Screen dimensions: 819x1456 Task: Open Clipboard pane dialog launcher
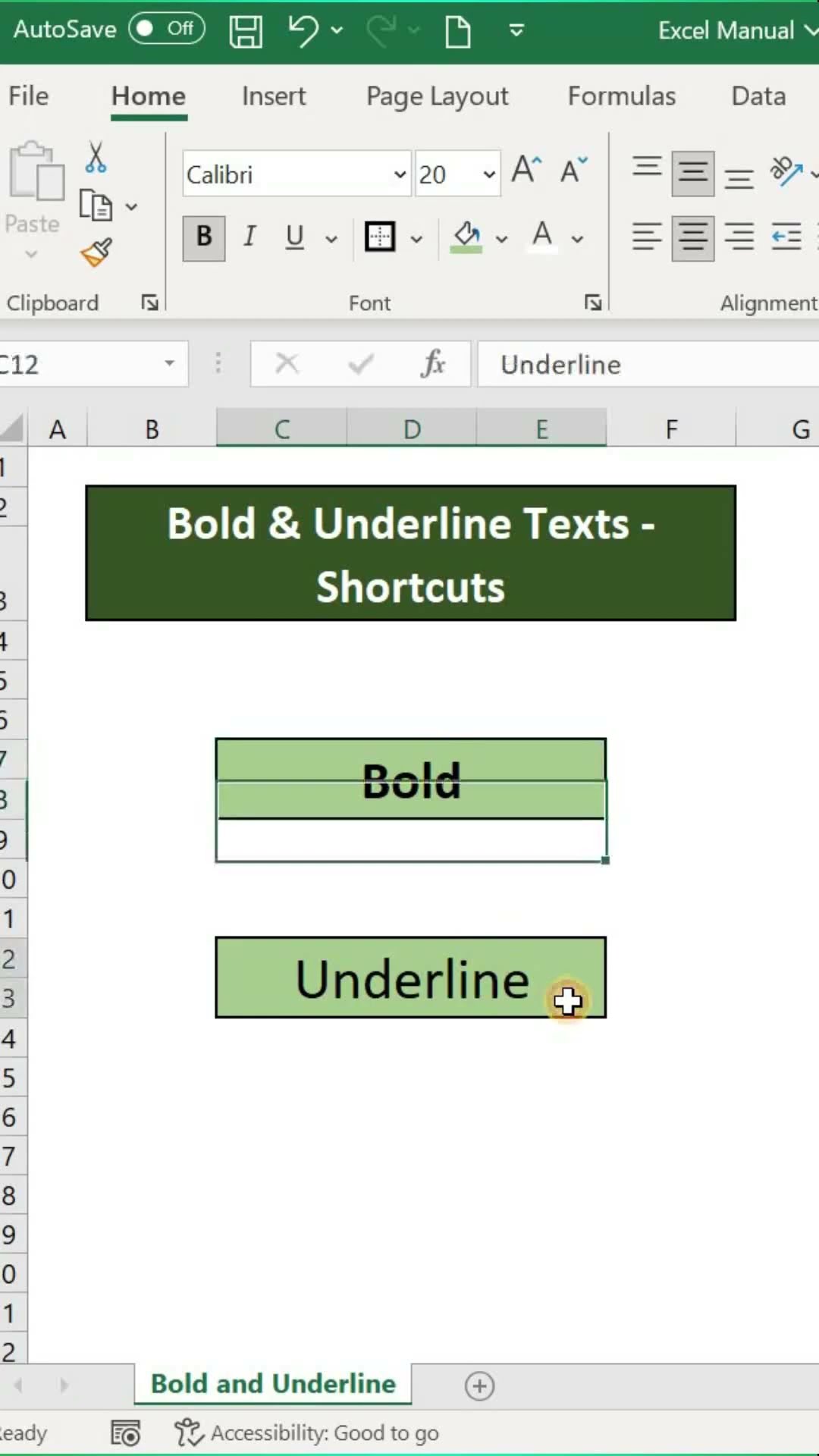tap(150, 303)
